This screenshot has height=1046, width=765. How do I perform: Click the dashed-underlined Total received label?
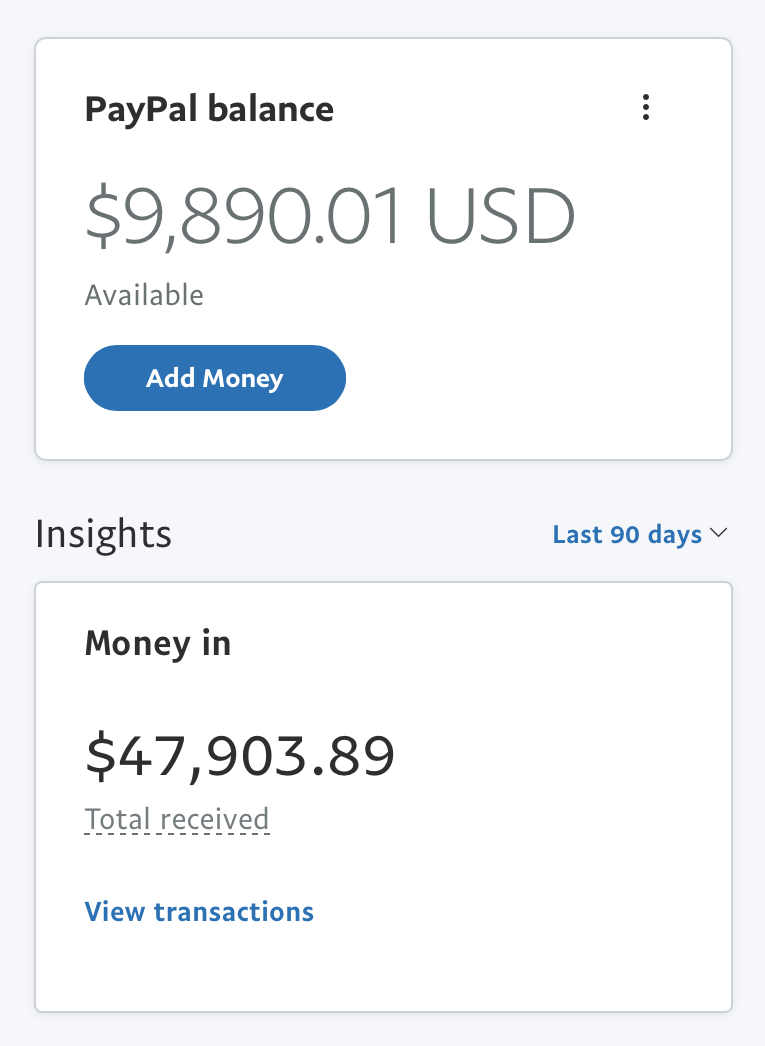pos(177,819)
